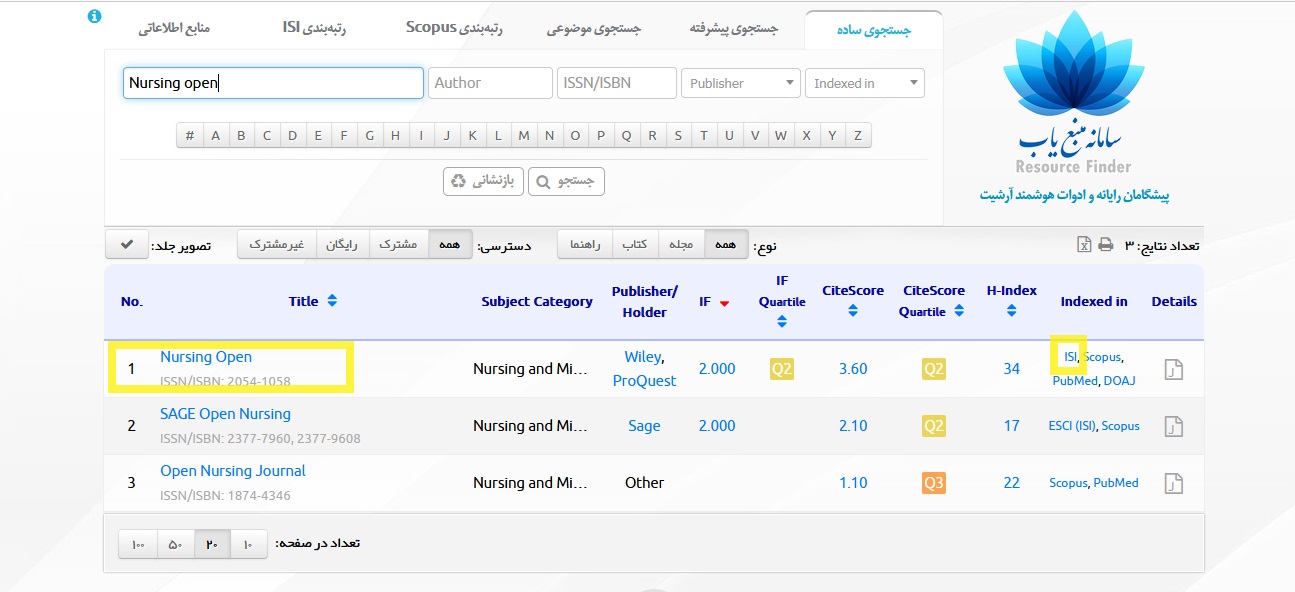Click H-Index value 34
Image resolution: width=1295 pixels, height=592 pixels.
pyautogui.click(x=1012, y=369)
